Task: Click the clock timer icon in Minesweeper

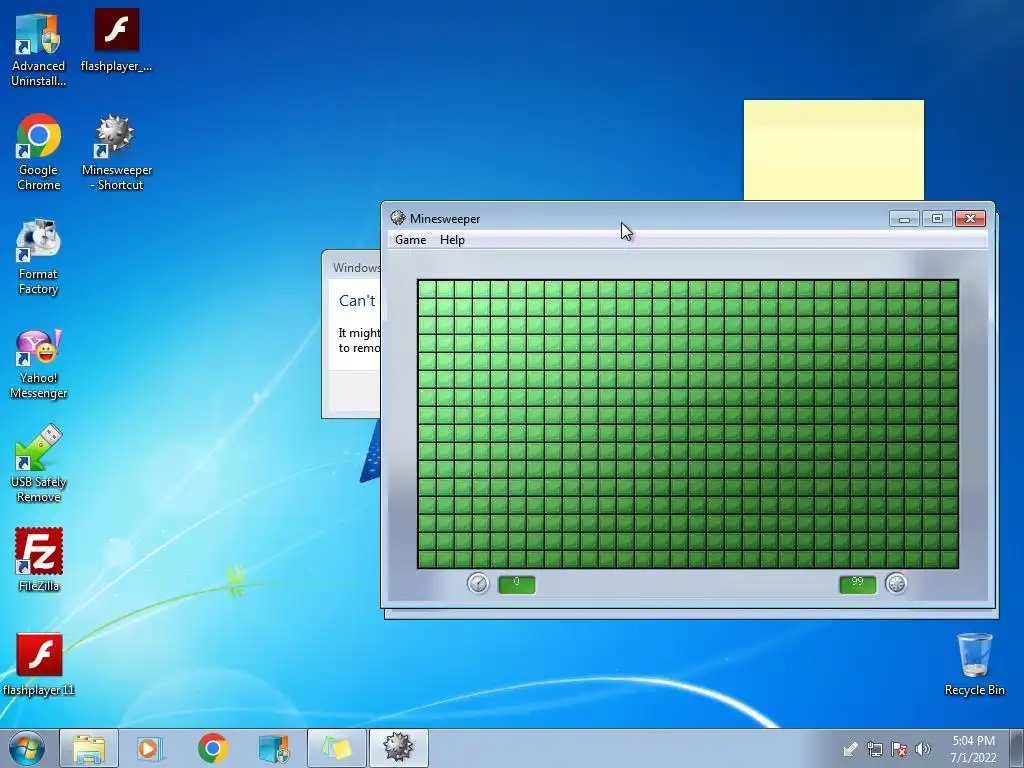Action: click(478, 583)
